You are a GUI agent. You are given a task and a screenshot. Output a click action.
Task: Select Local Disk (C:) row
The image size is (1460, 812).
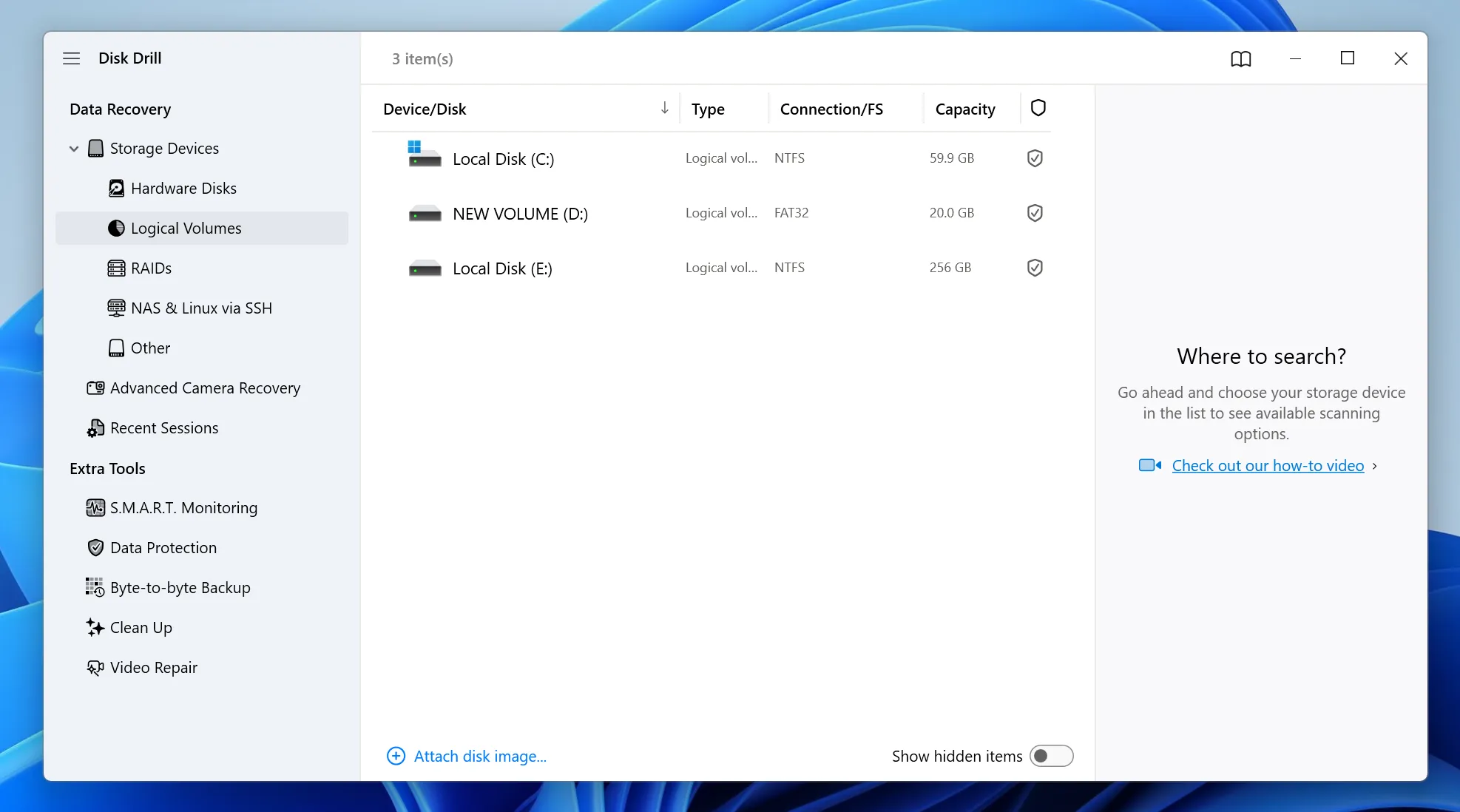(712, 158)
